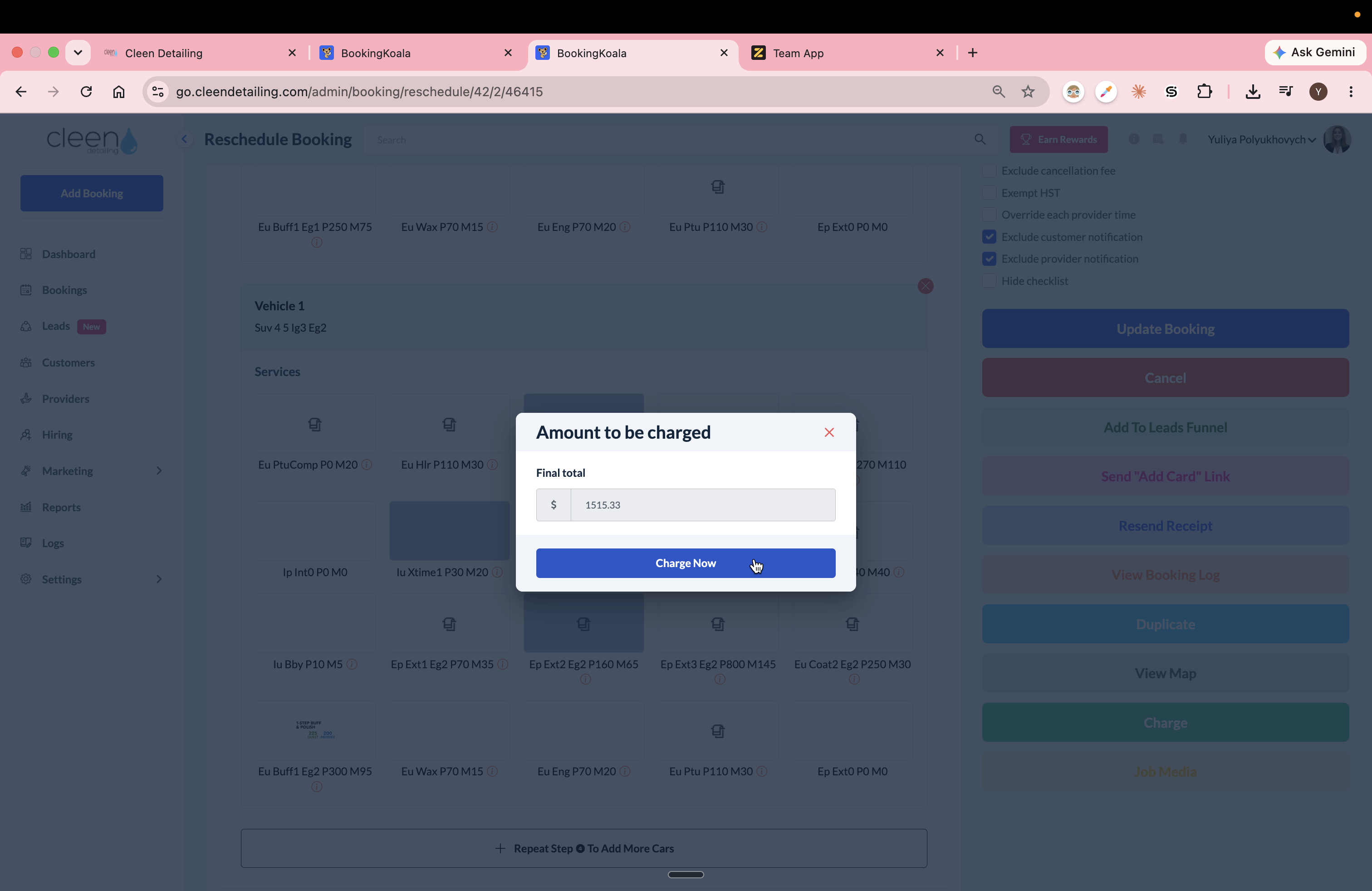Open Customers in sidebar
Image resolution: width=1372 pixels, height=891 pixels.
[x=68, y=362]
